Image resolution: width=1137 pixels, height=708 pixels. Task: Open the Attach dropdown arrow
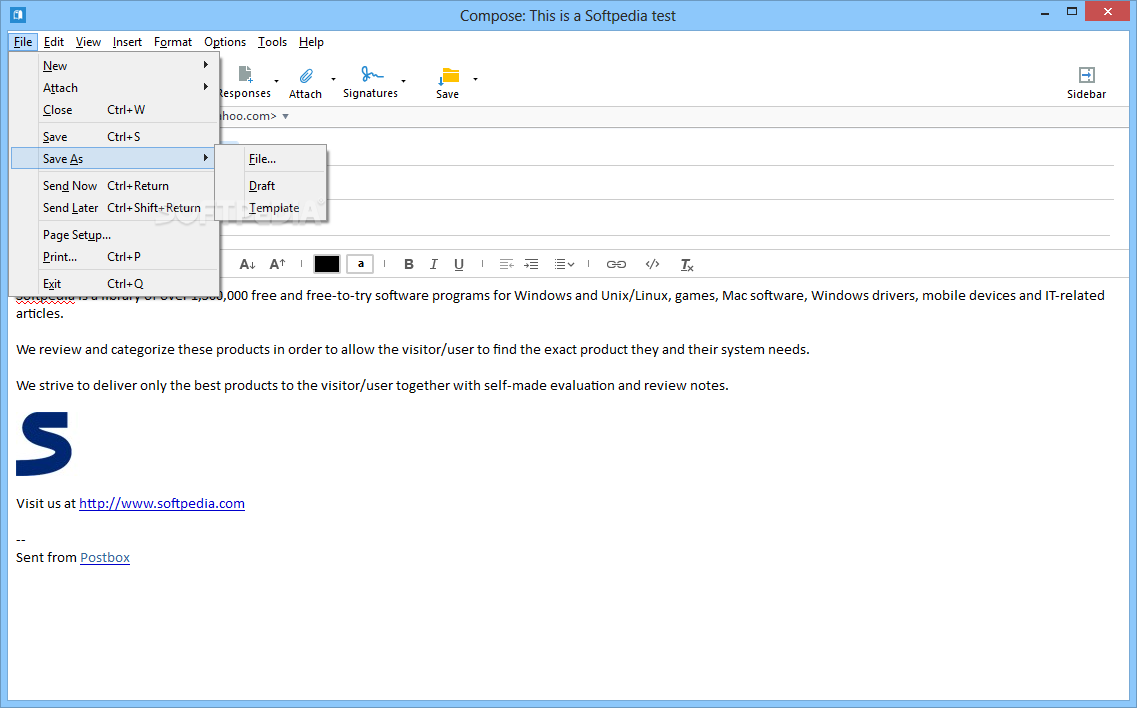coord(334,79)
